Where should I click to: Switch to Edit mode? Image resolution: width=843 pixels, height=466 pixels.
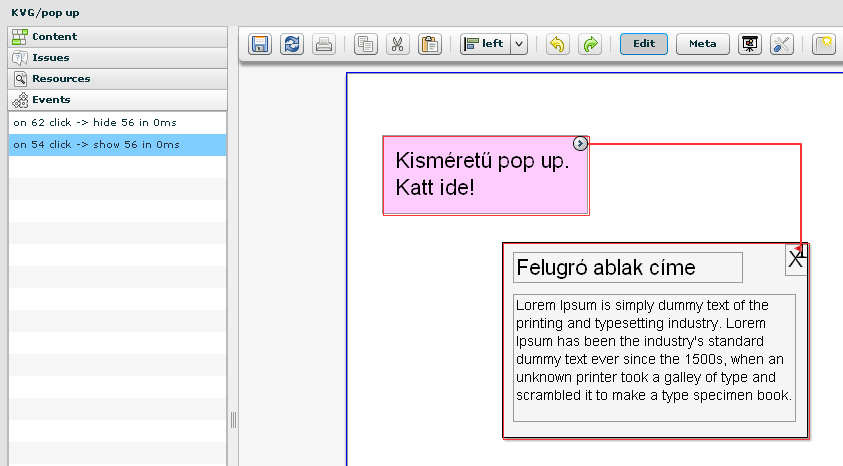644,44
